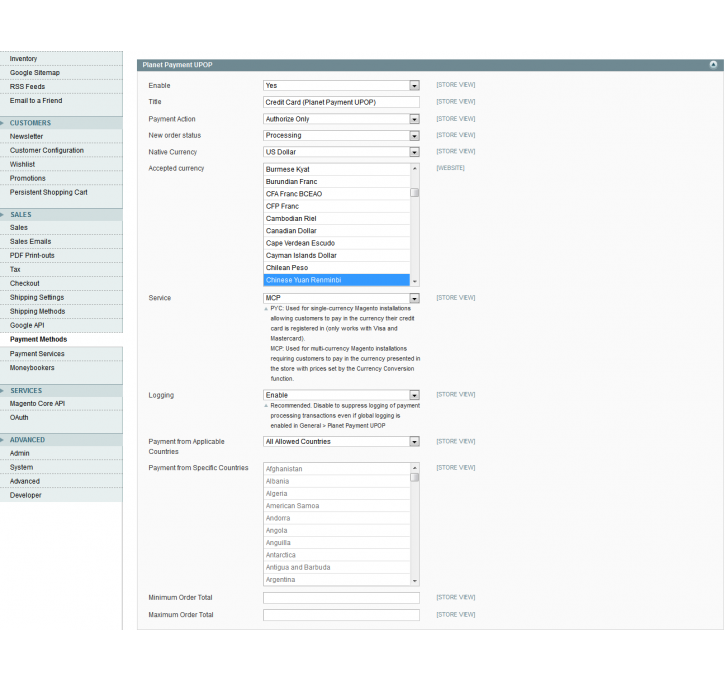
Task: Select Algeria in Specific Countries
Action: tap(337, 494)
